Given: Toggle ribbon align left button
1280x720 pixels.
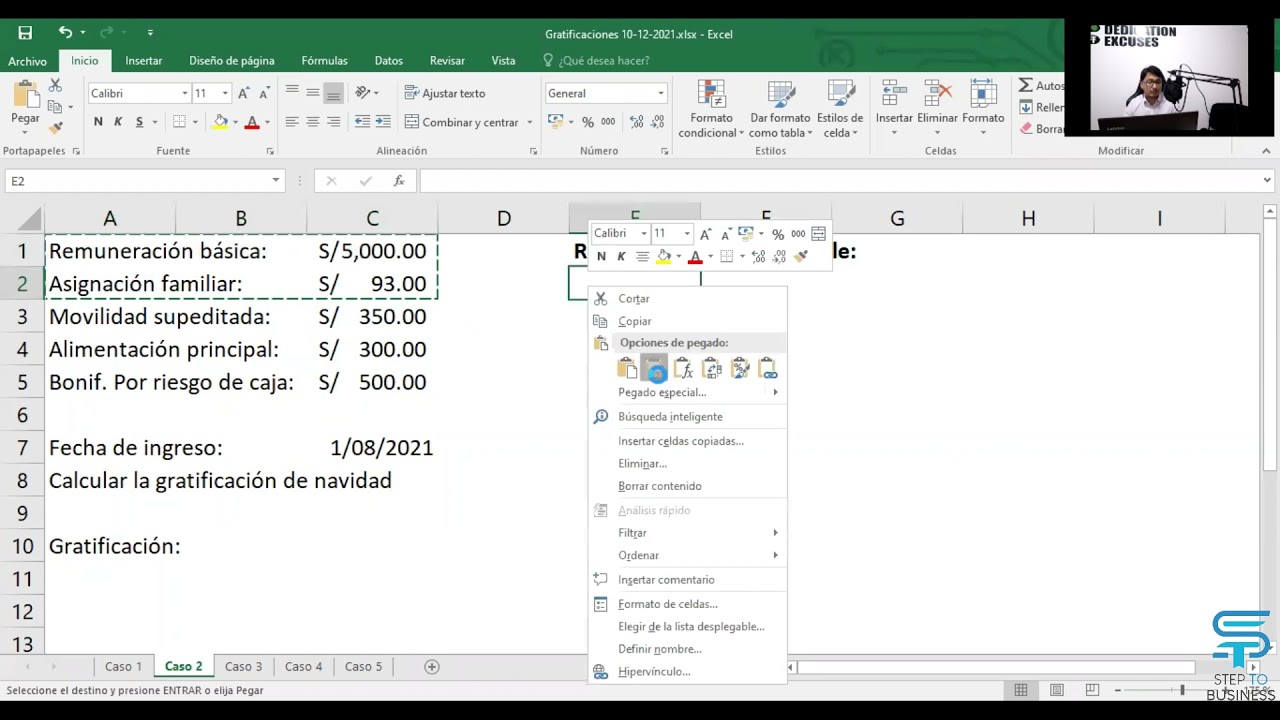Looking at the screenshot, I should tap(292, 122).
